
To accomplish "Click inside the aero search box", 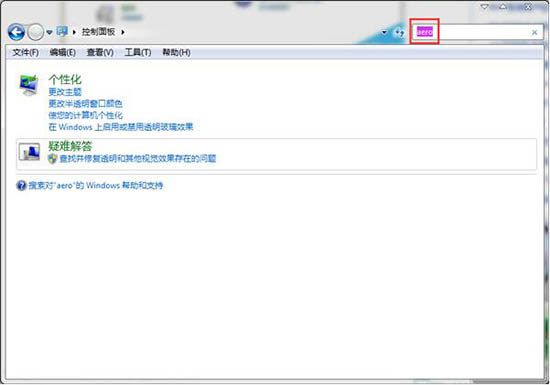I will pos(477,32).
